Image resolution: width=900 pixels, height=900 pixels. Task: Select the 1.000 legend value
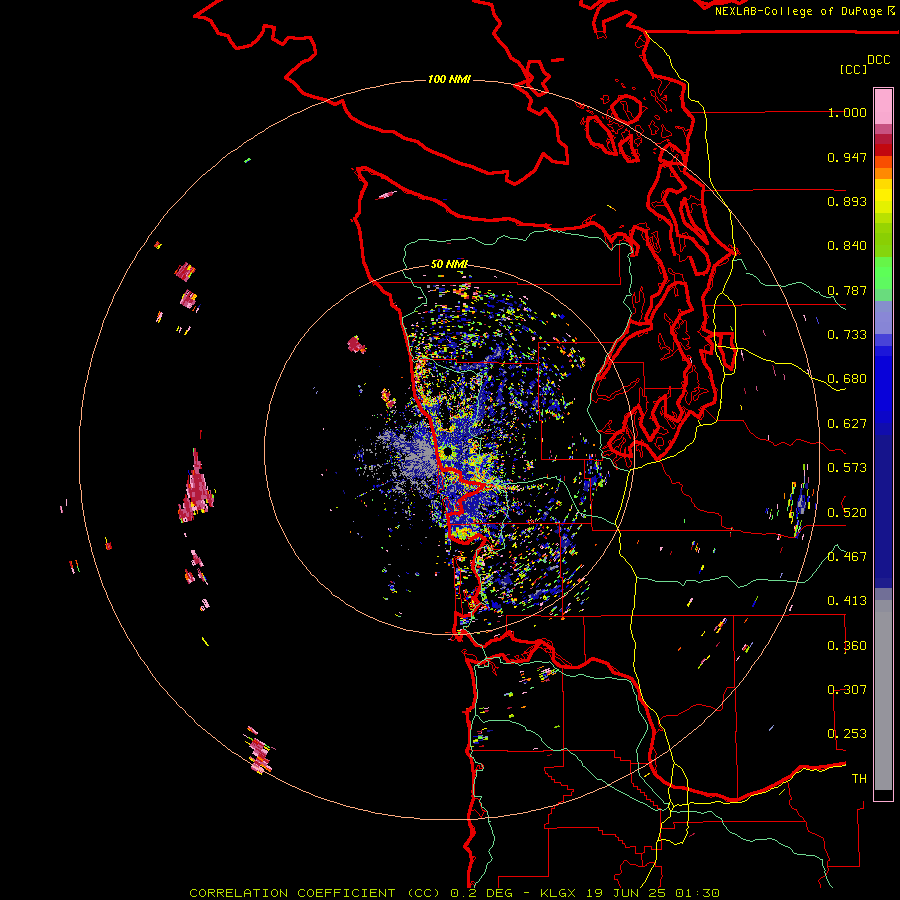tap(847, 112)
